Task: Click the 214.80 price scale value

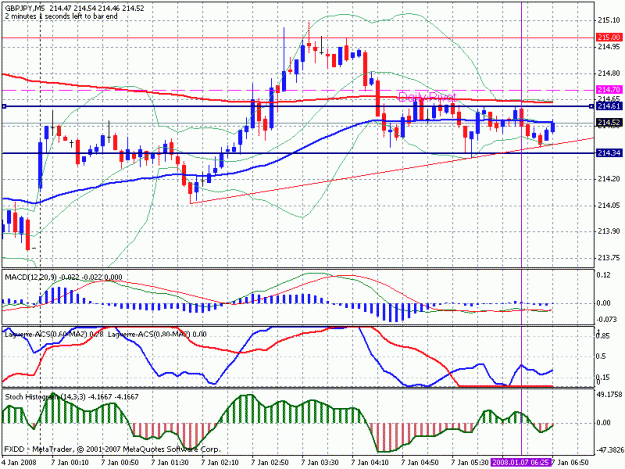Action: 609,73
